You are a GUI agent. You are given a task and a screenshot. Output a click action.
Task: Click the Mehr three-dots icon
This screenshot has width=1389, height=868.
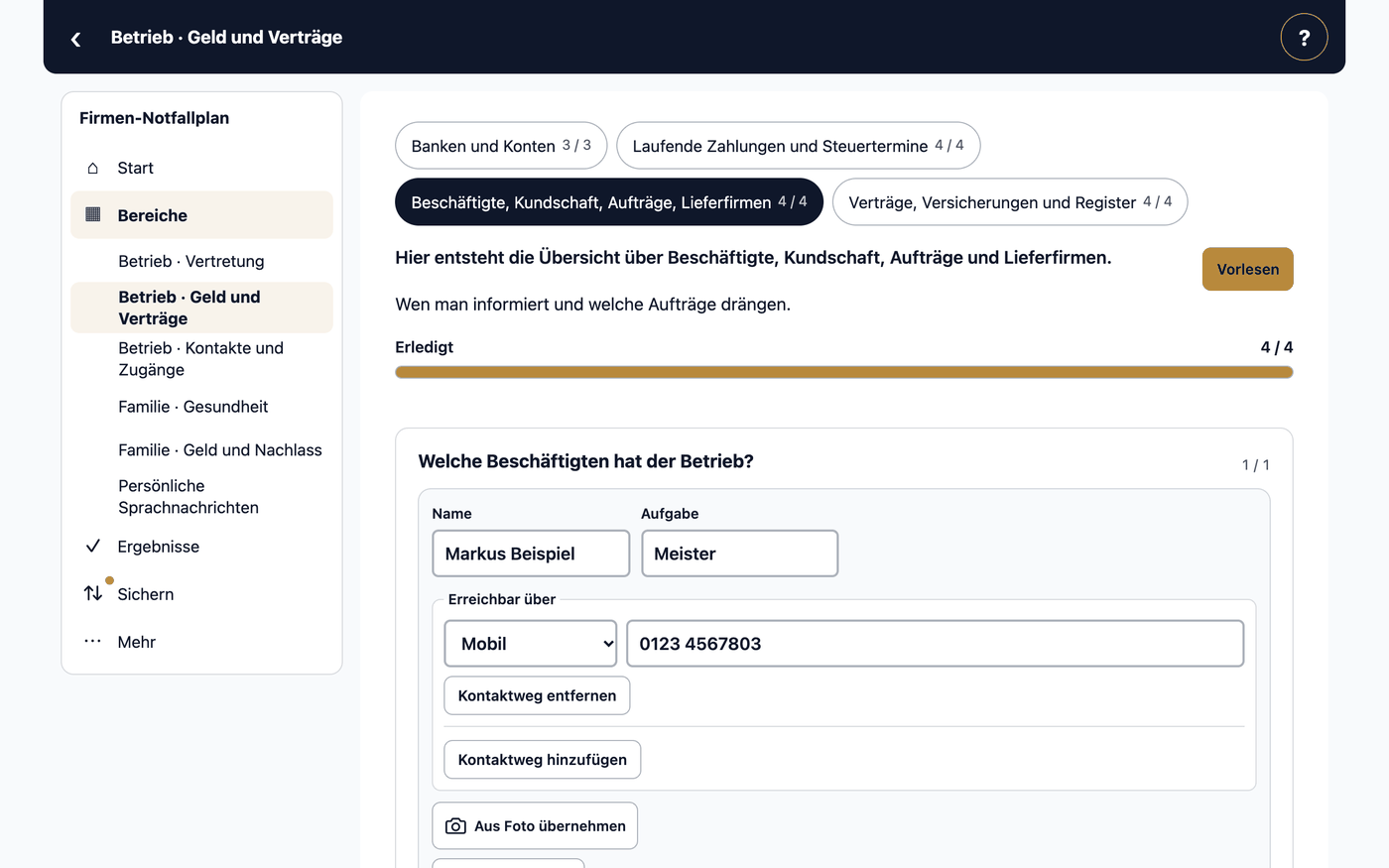coord(93,641)
